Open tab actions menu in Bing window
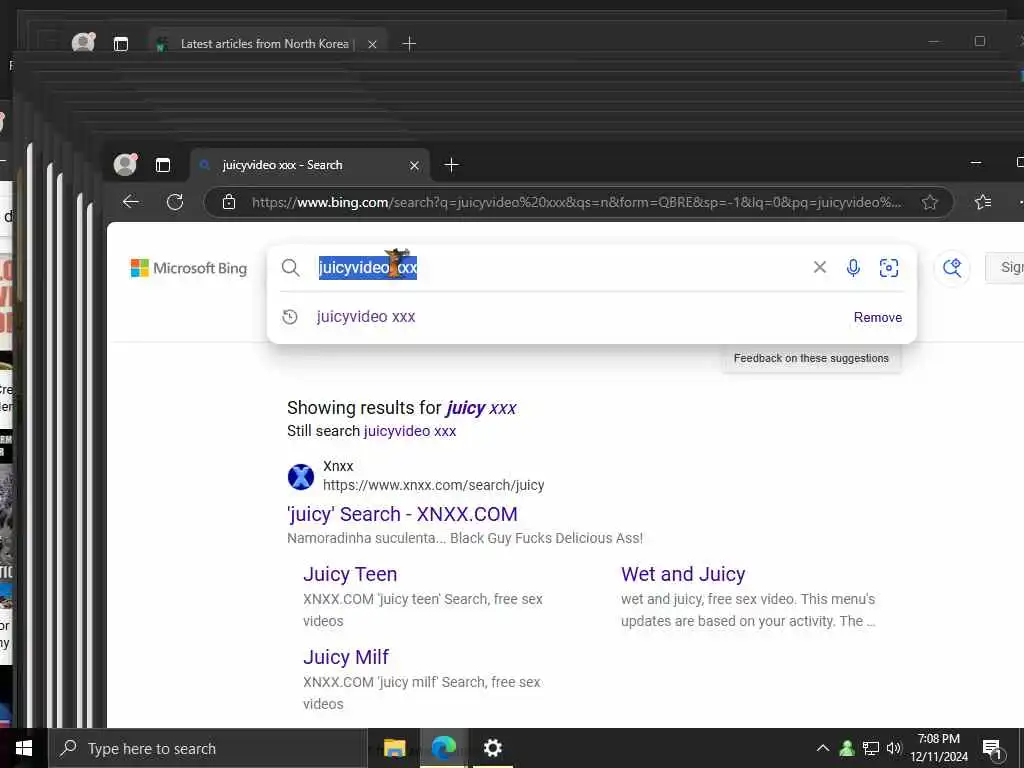 pyautogui.click(x=163, y=165)
